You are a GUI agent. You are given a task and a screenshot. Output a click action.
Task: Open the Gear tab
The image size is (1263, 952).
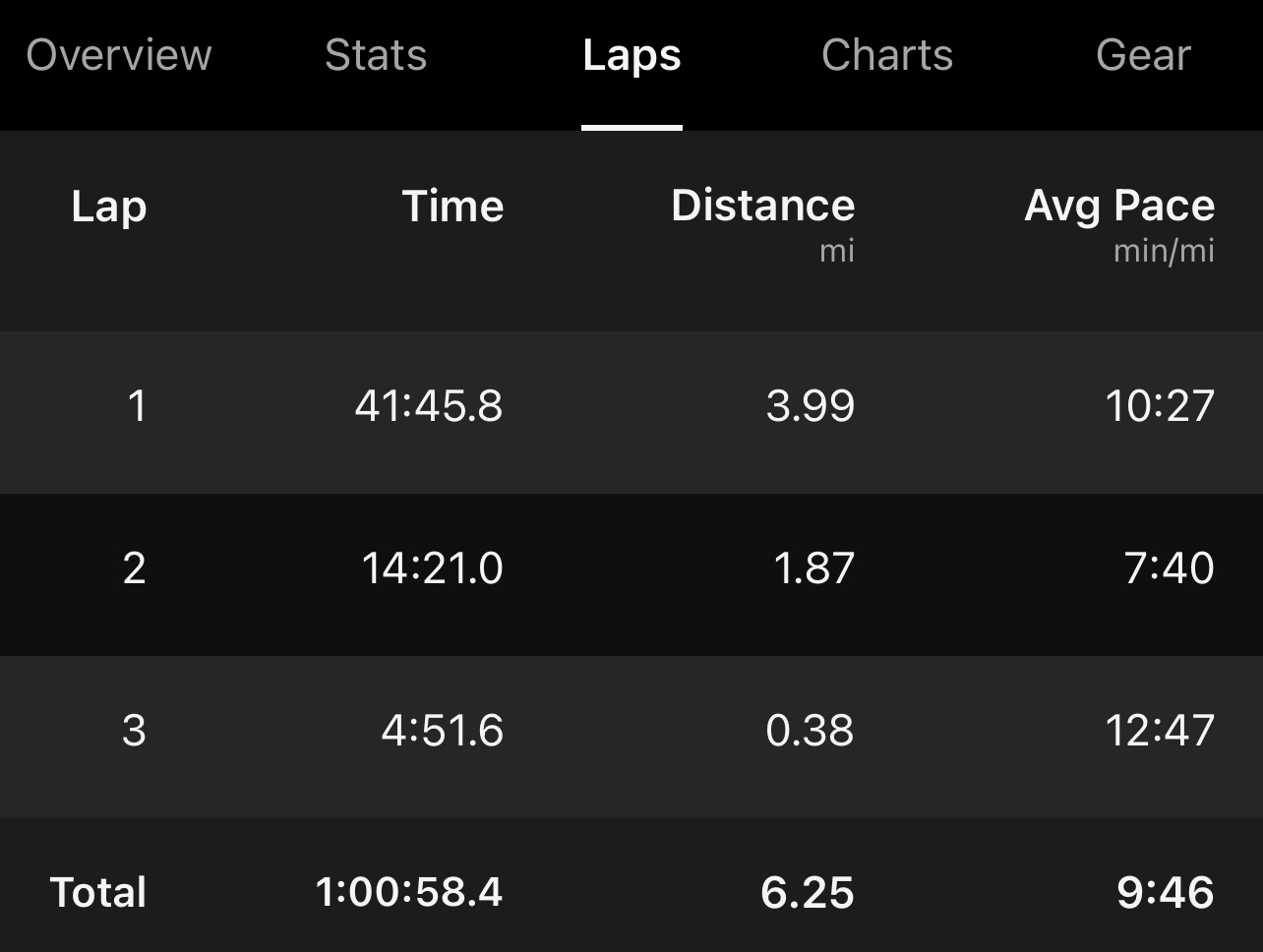click(1143, 56)
